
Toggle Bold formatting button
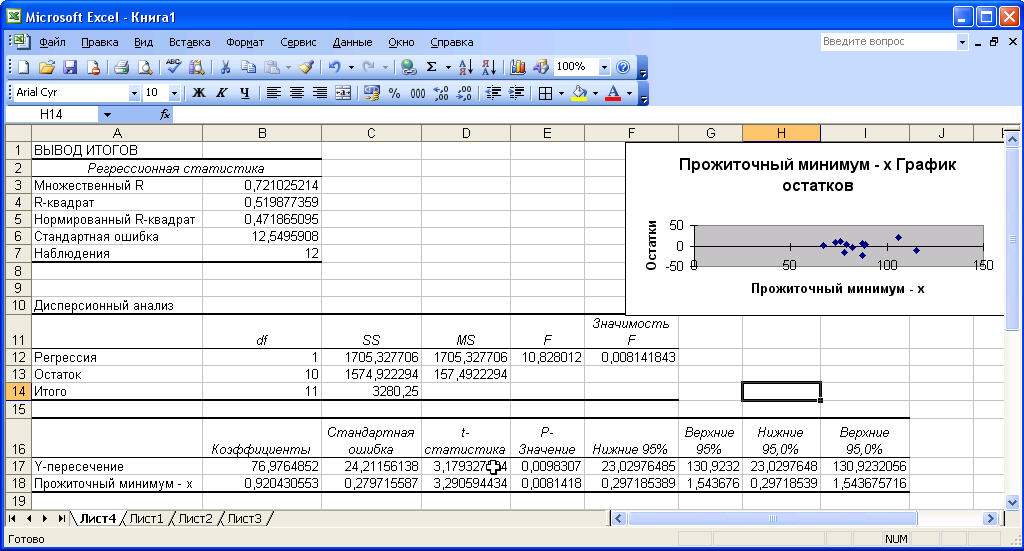point(199,93)
